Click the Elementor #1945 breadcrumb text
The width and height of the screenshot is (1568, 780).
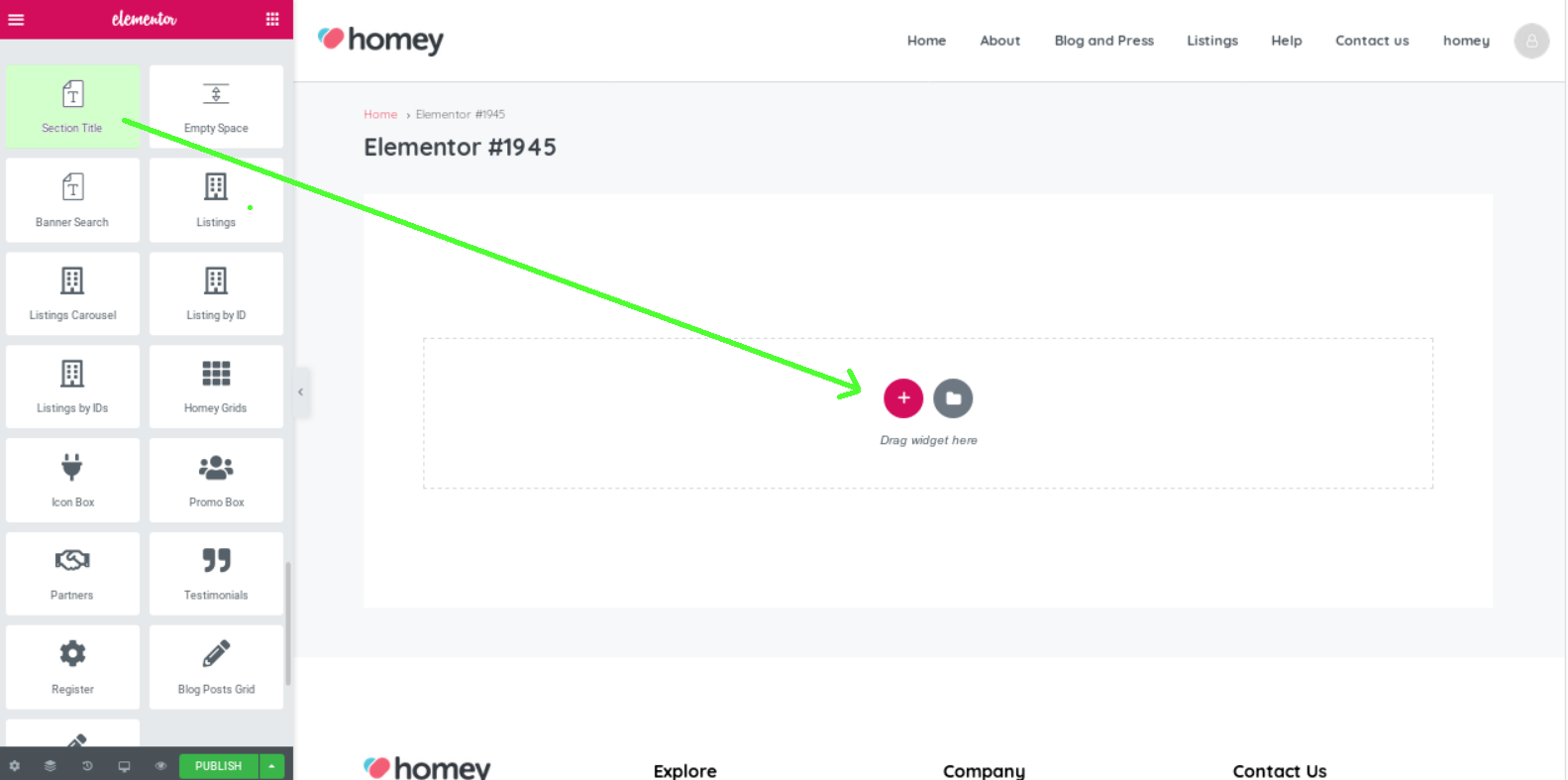461,114
